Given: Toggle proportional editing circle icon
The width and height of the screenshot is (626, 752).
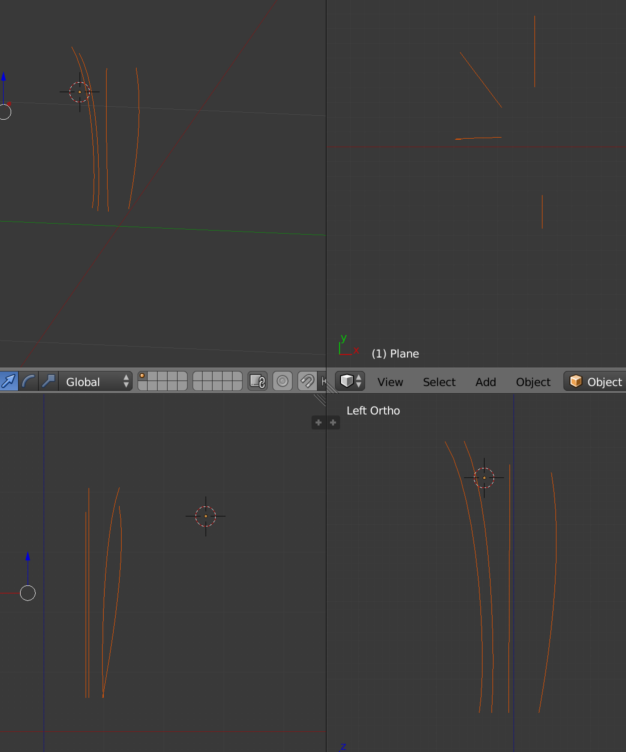Looking at the screenshot, I should click(x=283, y=381).
